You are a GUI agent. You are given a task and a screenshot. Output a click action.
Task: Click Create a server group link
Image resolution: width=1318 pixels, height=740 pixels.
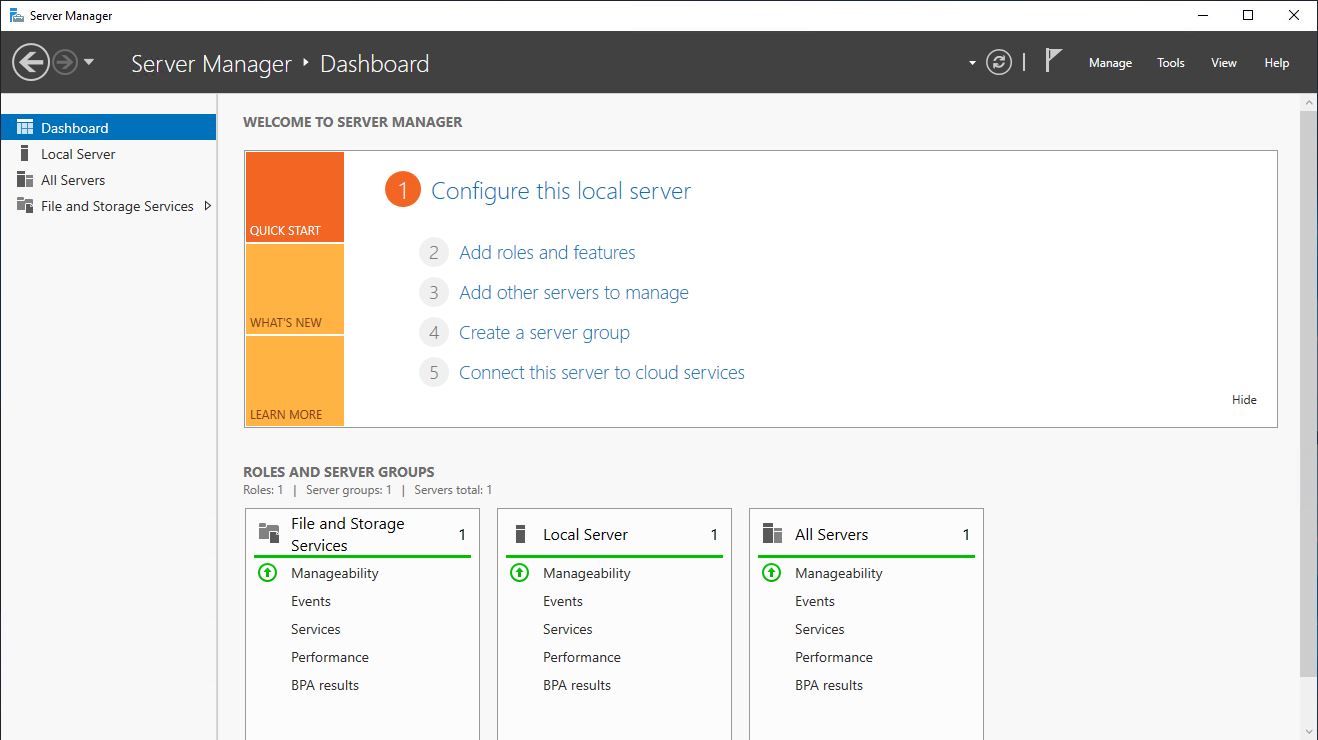(544, 333)
